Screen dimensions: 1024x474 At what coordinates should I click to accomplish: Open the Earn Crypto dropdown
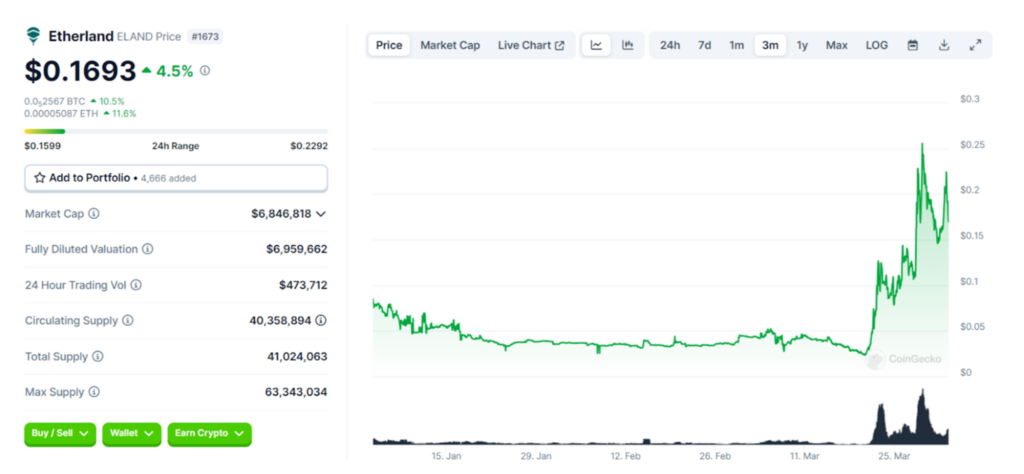pos(209,434)
